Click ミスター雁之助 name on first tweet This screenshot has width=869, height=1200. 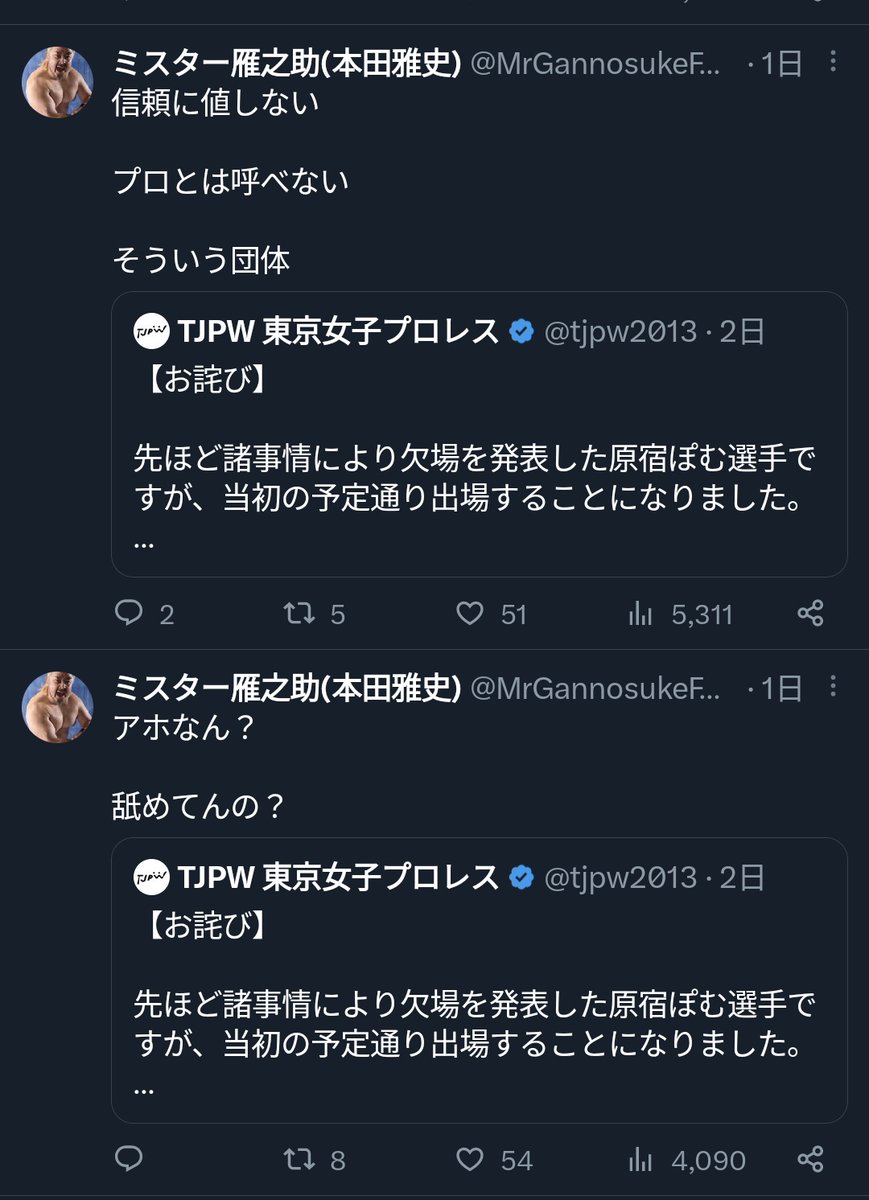click(x=285, y=65)
